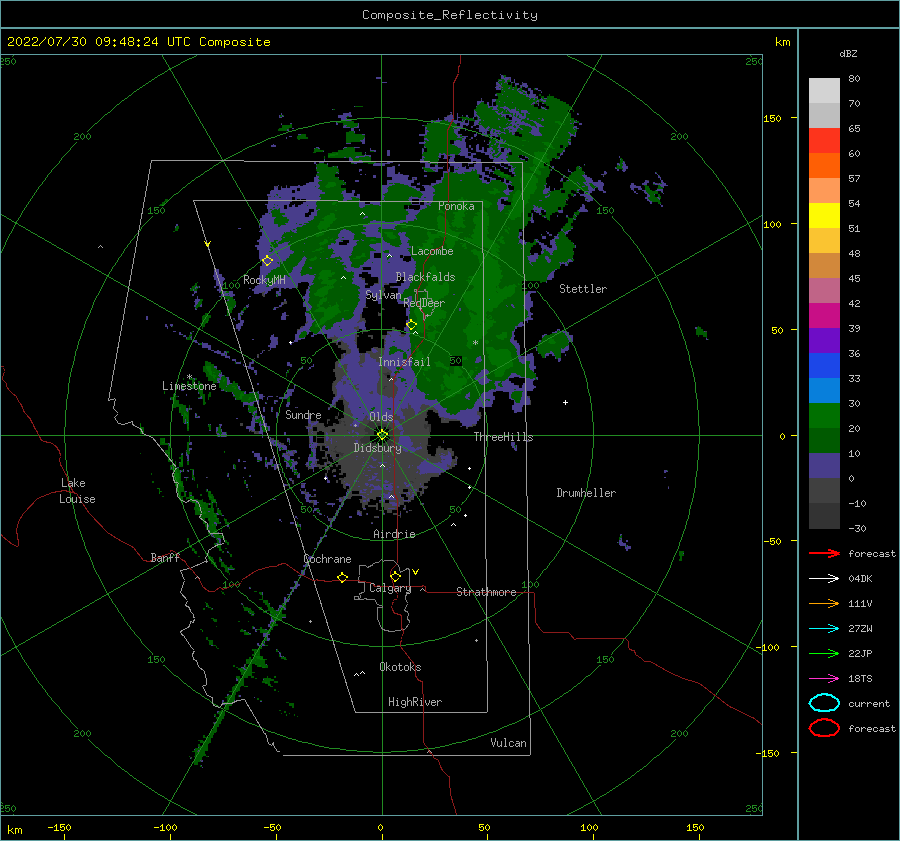
Task: Click the red forecast arrow legend icon
Action: click(x=824, y=553)
